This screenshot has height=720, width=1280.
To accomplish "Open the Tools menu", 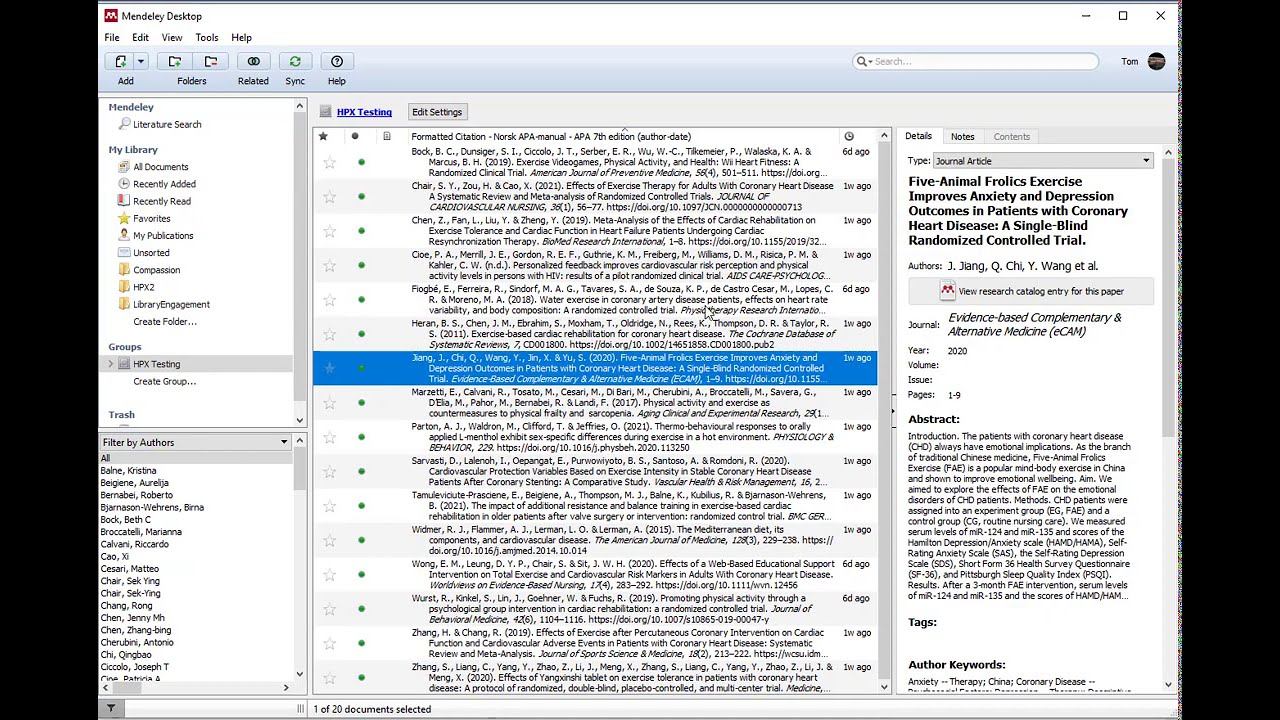I will pyautogui.click(x=207, y=38).
